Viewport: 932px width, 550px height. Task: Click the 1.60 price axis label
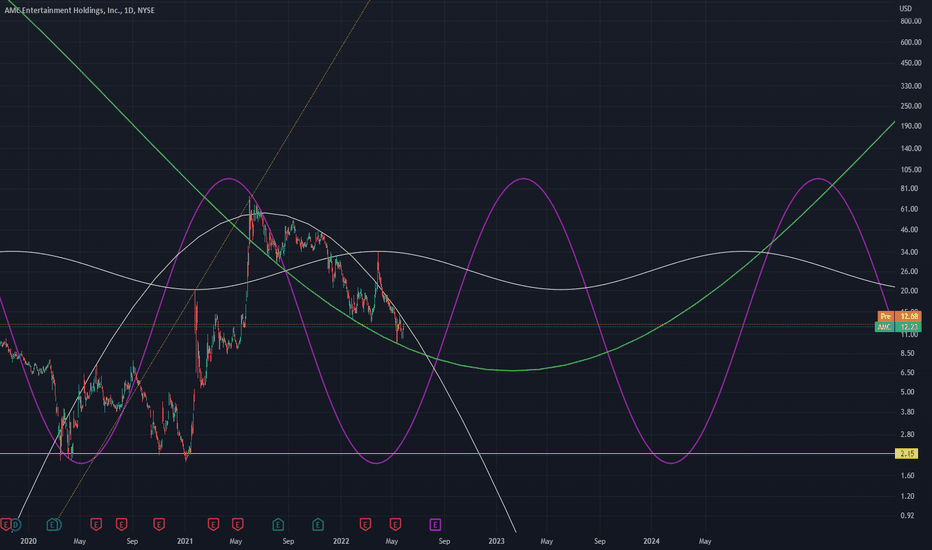click(908, 476)
